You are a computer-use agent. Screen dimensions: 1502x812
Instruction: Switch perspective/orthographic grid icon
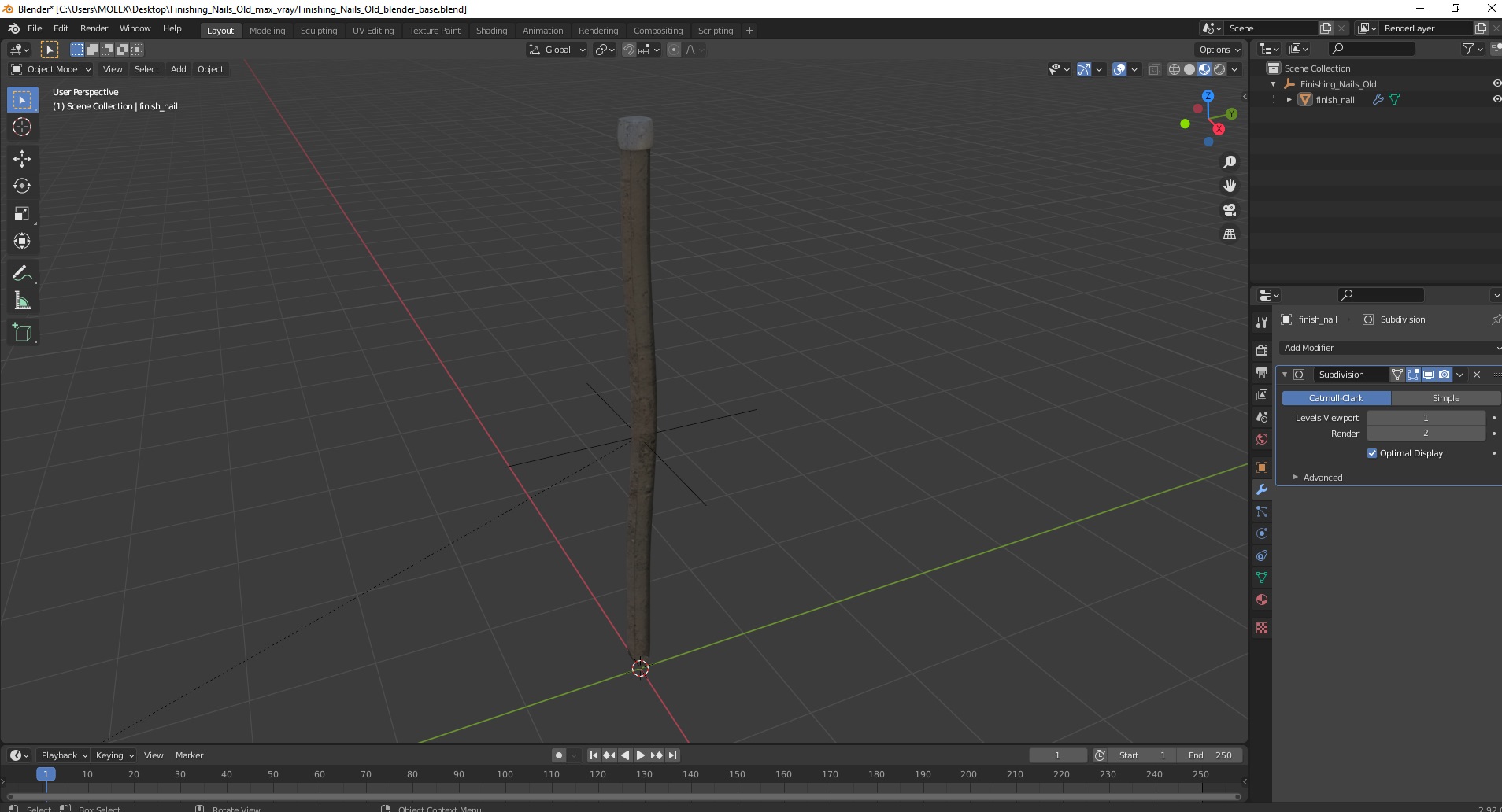pyautogui.click(x=1230, y=234)
